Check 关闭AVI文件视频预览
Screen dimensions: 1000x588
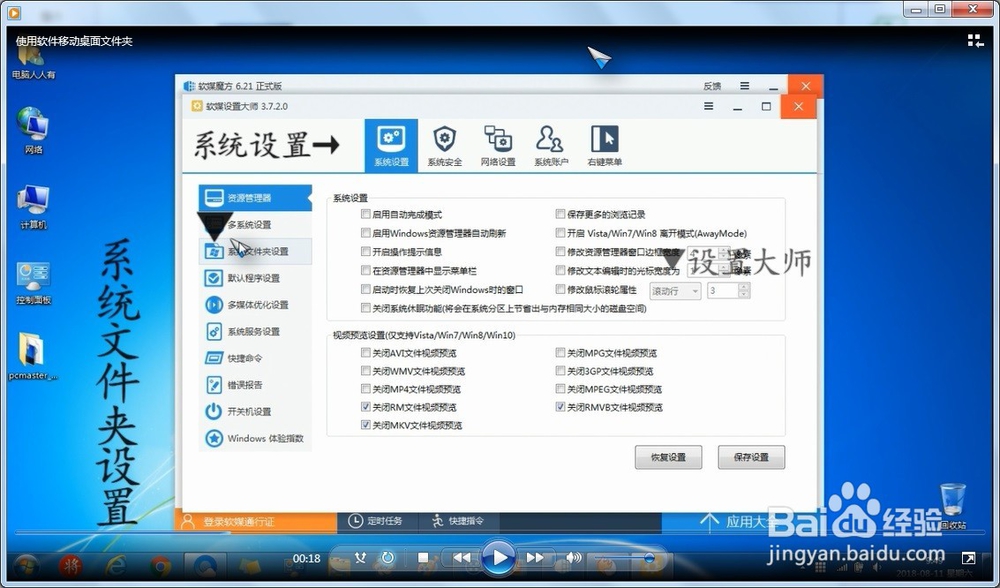point(365,352)
